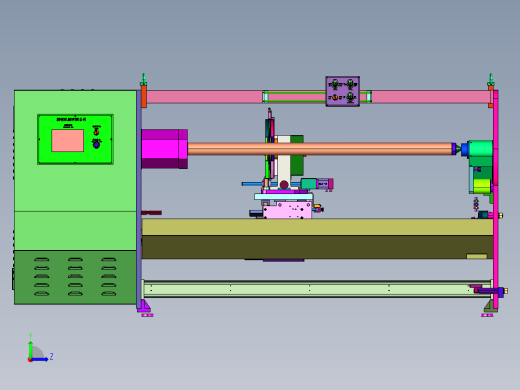
Task: Select the dark green vented cabinet base
Action: coord(75,277)
